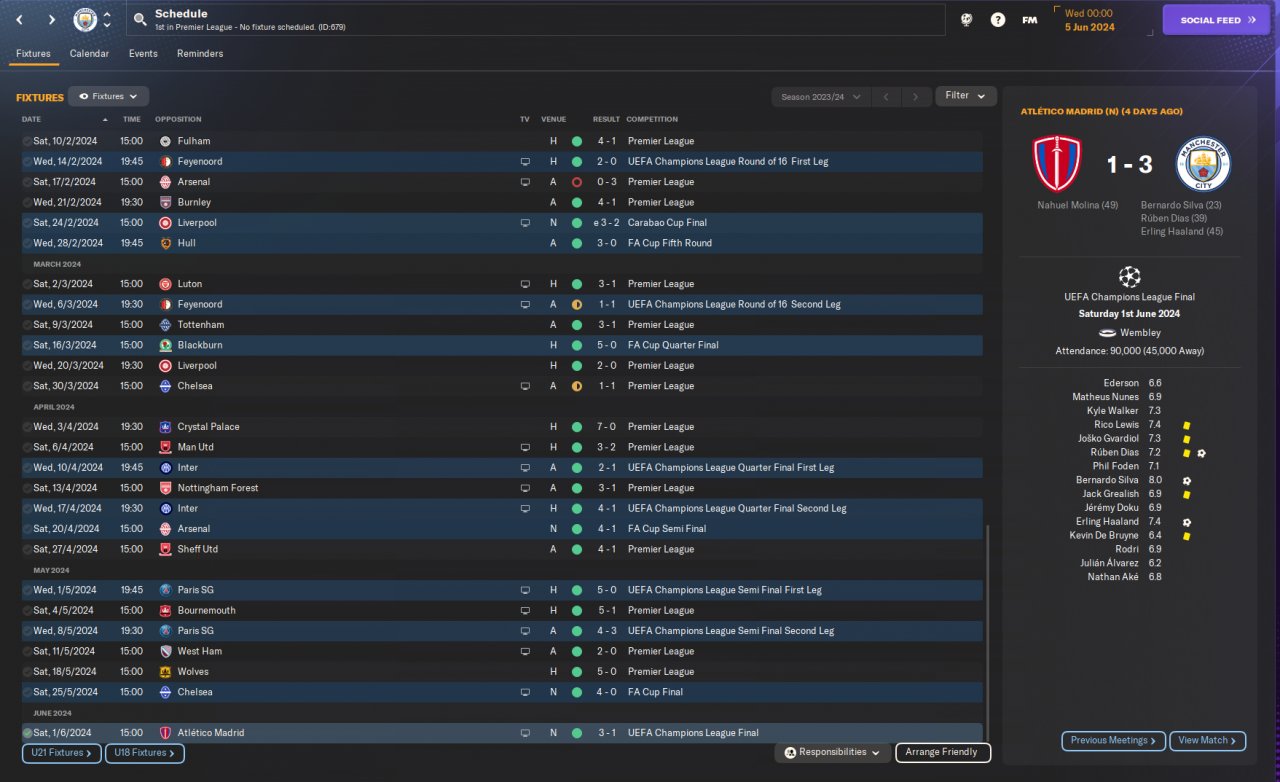Click the Burnley club badge

[165, 202]
